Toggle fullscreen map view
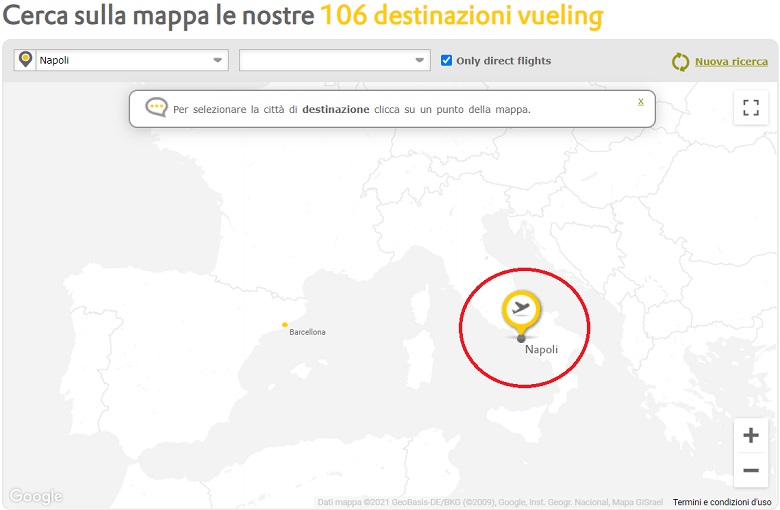Viewport: 780px width, 510px height. (751, 107)
